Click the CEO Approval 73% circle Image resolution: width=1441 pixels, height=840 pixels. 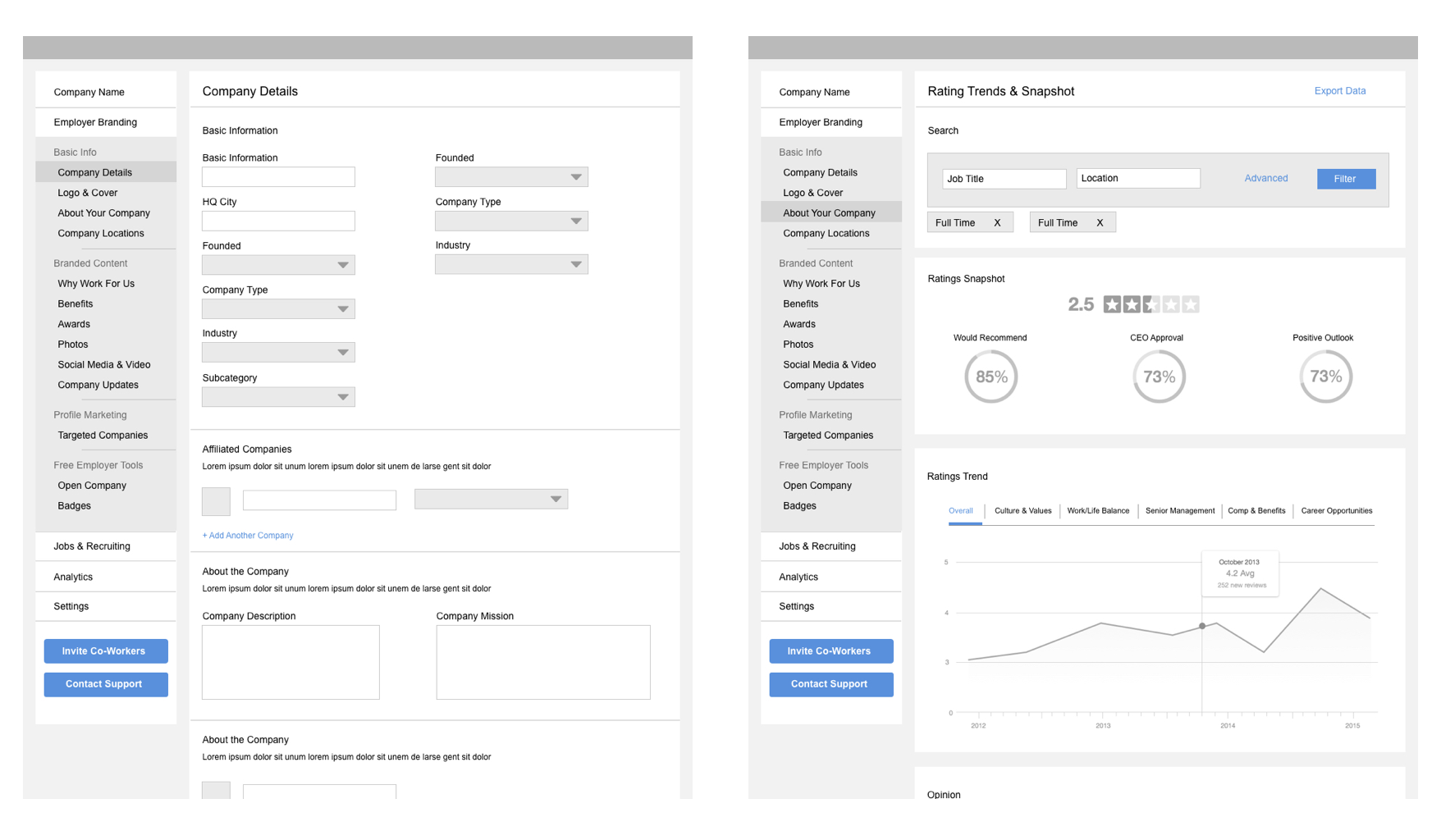[1159, 377]
